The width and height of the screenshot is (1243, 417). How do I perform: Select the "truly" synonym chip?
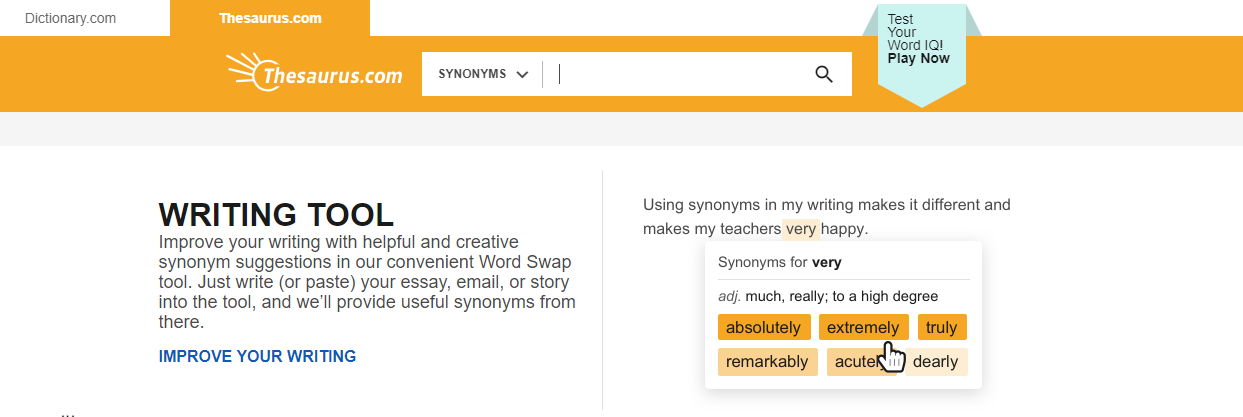pos(941,327)
